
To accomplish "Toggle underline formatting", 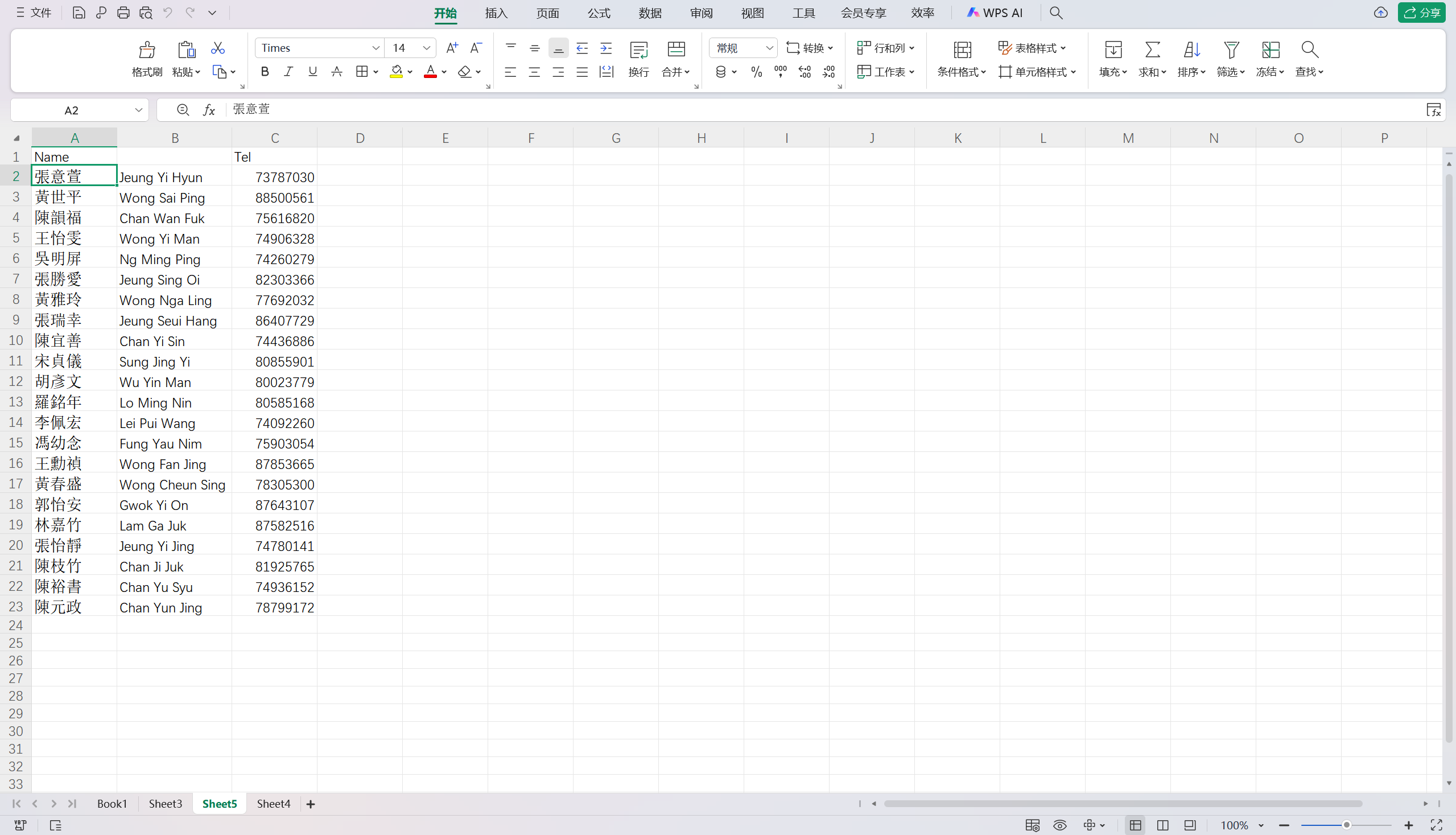I will click(312, 72).
